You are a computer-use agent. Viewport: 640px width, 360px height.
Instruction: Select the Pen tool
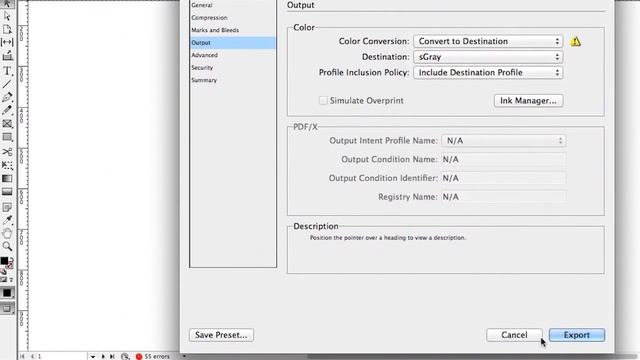(7, 97)
